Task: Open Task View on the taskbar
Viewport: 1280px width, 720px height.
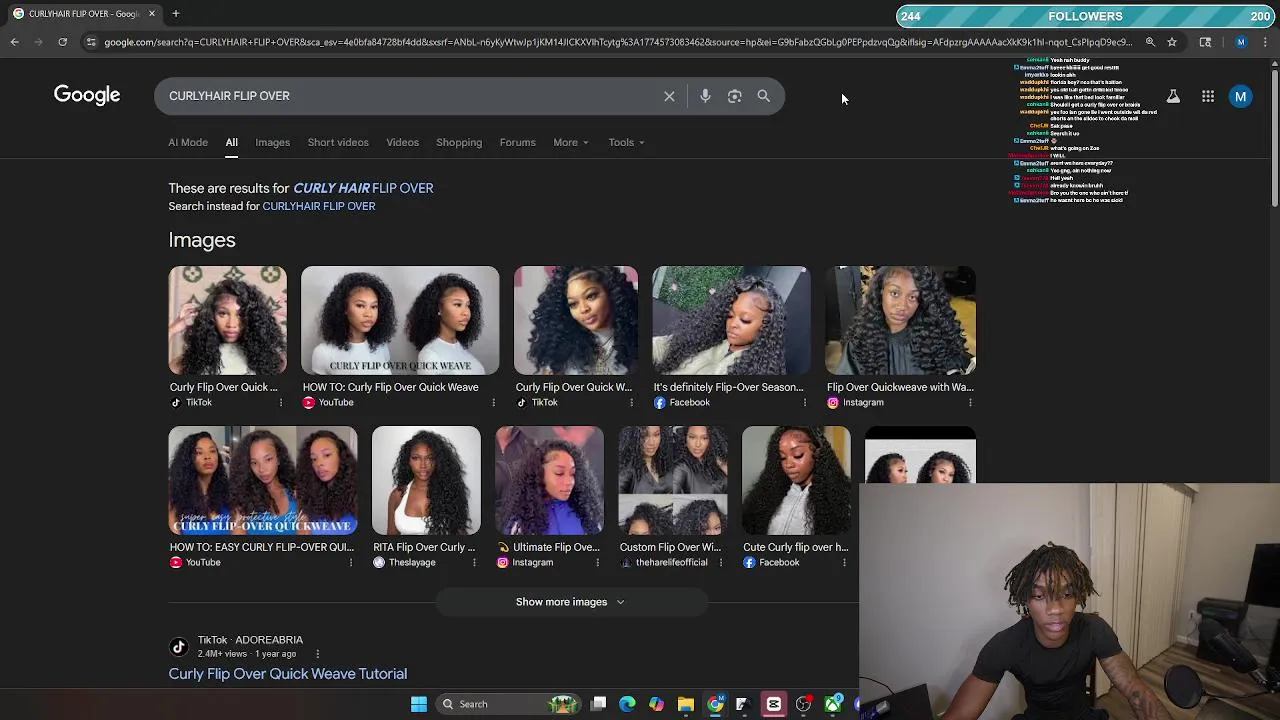Action: [x=598, y=704]
